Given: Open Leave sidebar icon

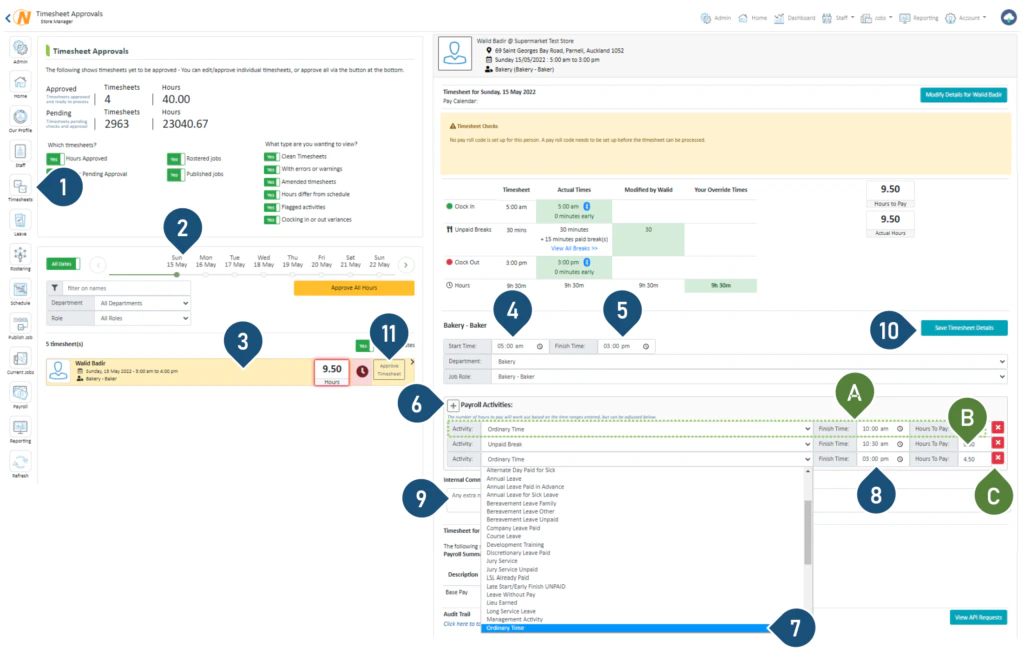Looking at the screenshot, I should (20, 221).
